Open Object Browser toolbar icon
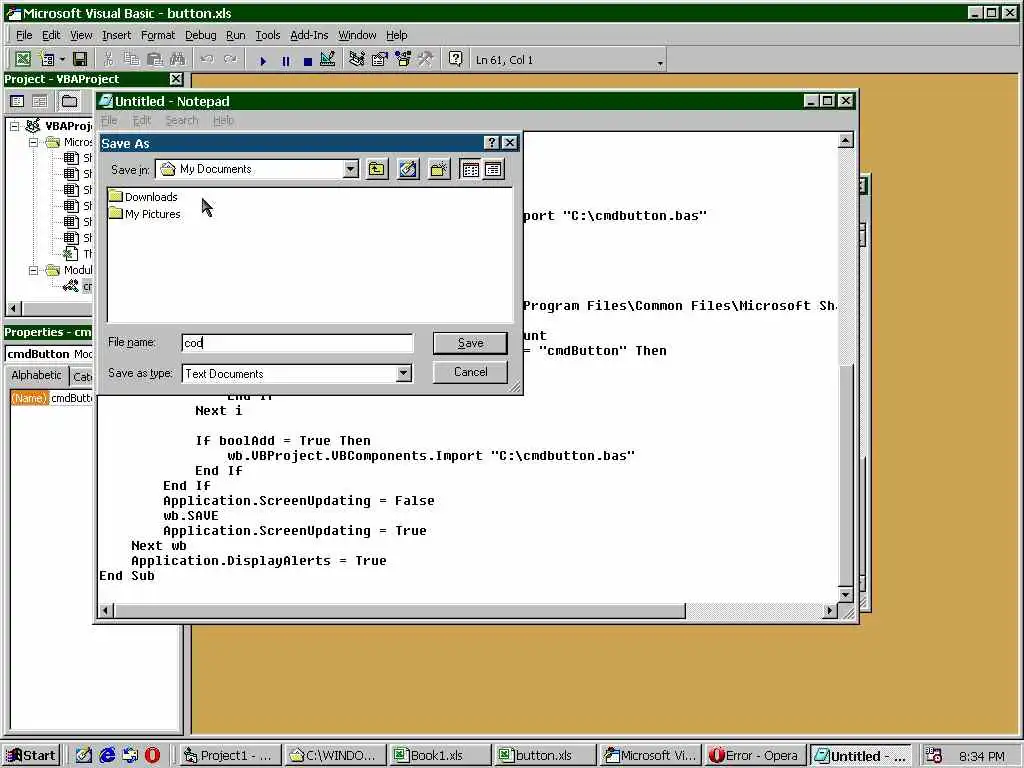This screenshot has width=1024, height=768. 403,59
